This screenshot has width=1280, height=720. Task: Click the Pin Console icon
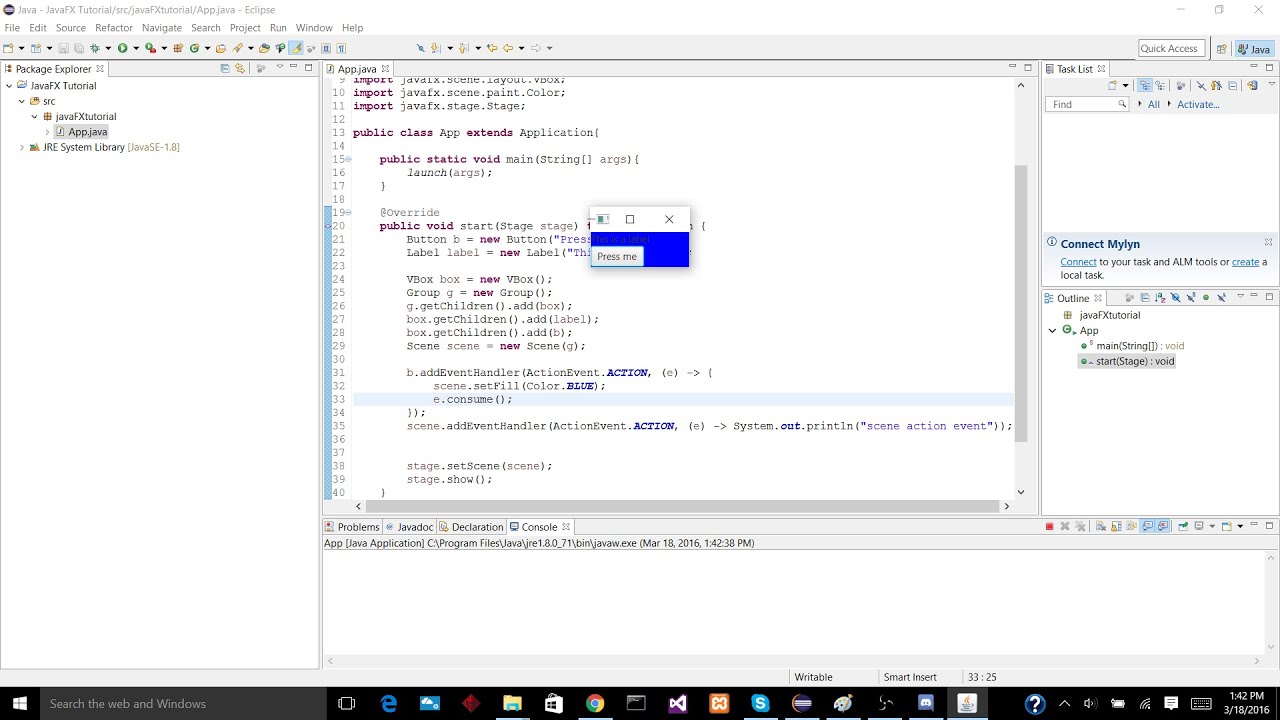click(x=1183, y=526)
